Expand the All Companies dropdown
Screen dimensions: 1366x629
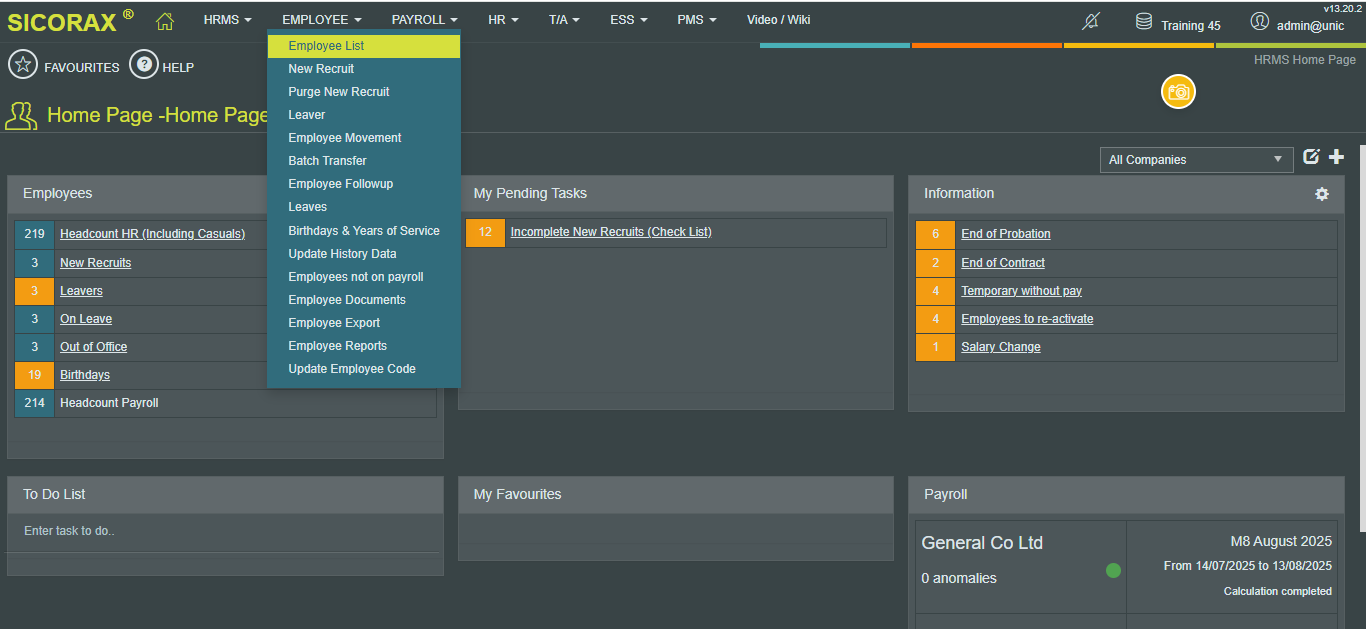(x=1196, y=160)
